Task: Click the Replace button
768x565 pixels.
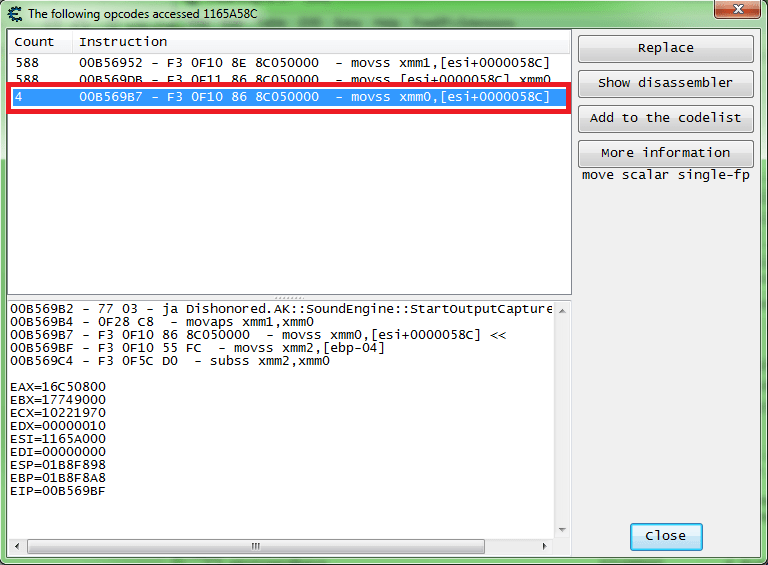Action: tap(666, 48)
